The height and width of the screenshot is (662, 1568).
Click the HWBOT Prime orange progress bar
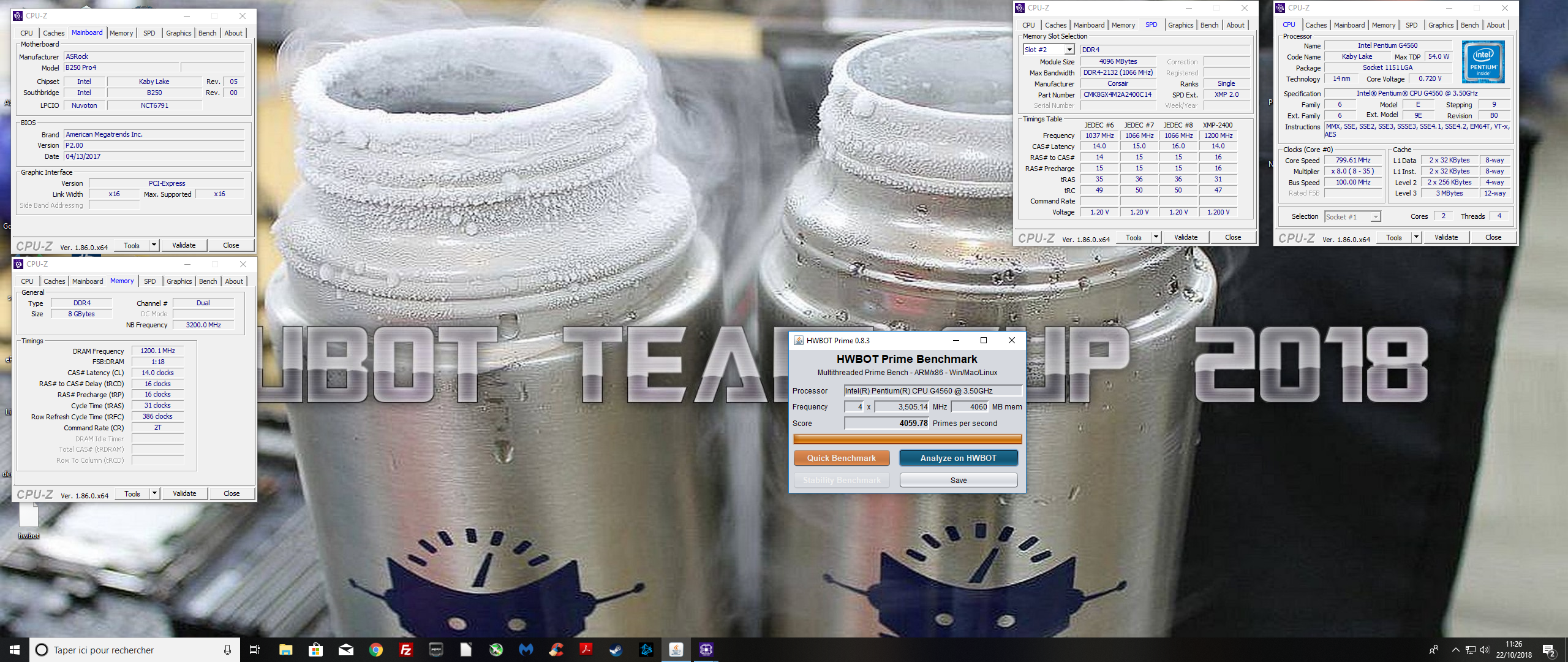point(907,439)
